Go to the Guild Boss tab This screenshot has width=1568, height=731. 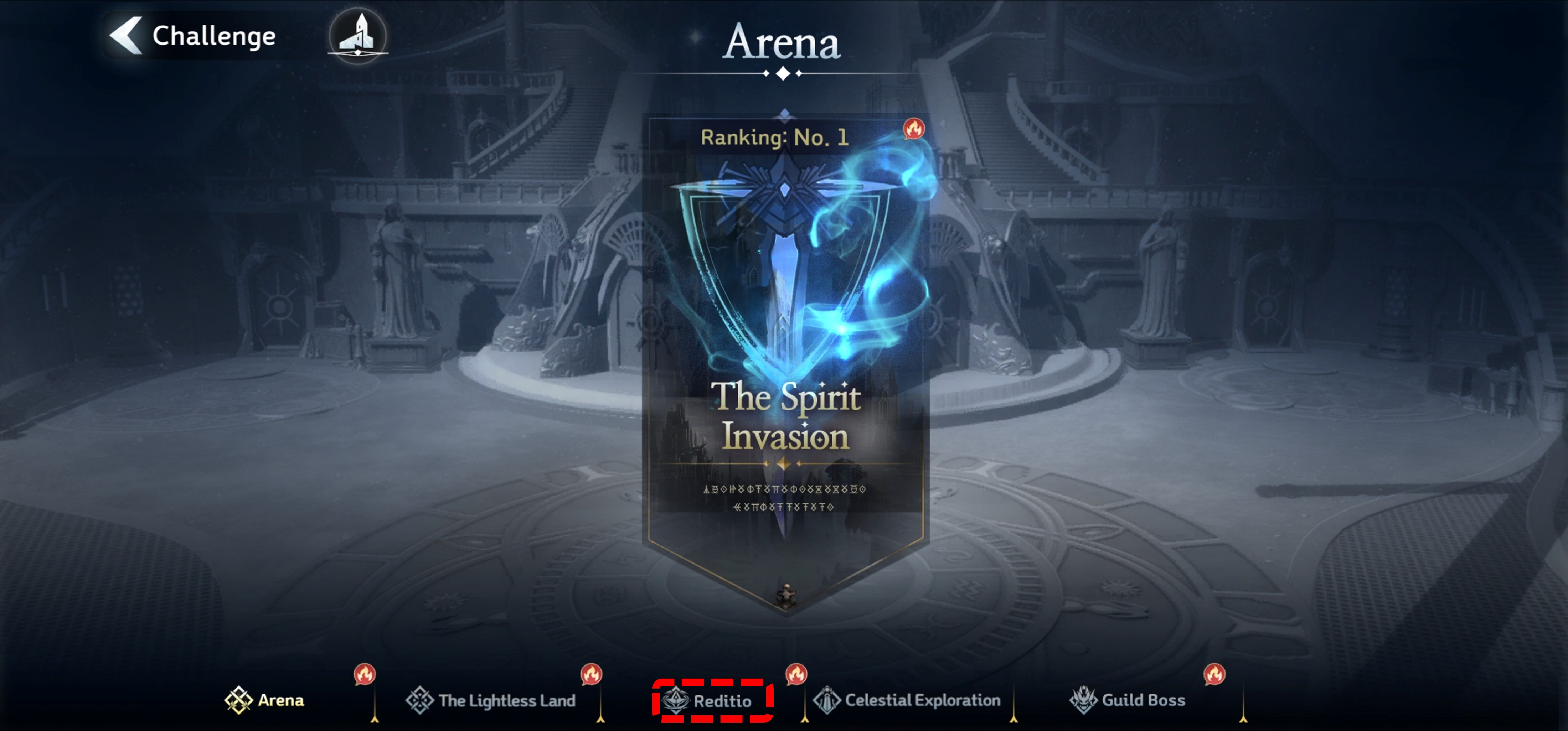1127,700
